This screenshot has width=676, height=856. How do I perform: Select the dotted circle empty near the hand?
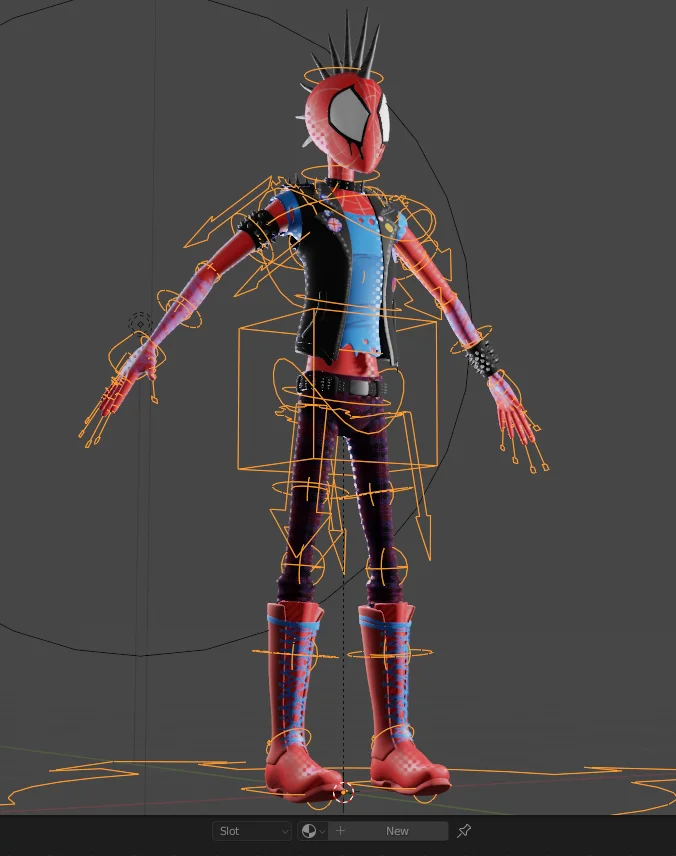coord(140,324)
